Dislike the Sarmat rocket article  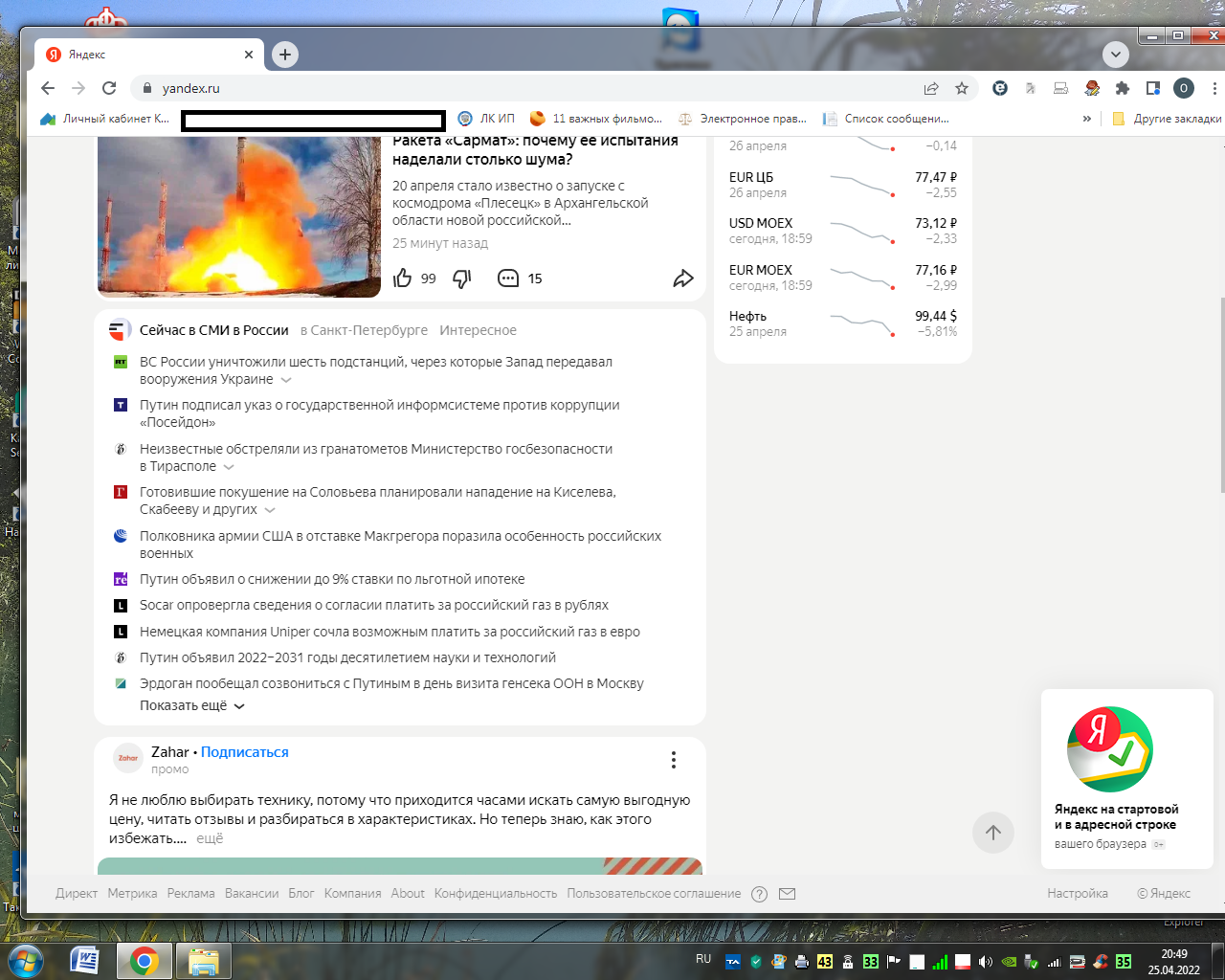click(462, 278)
